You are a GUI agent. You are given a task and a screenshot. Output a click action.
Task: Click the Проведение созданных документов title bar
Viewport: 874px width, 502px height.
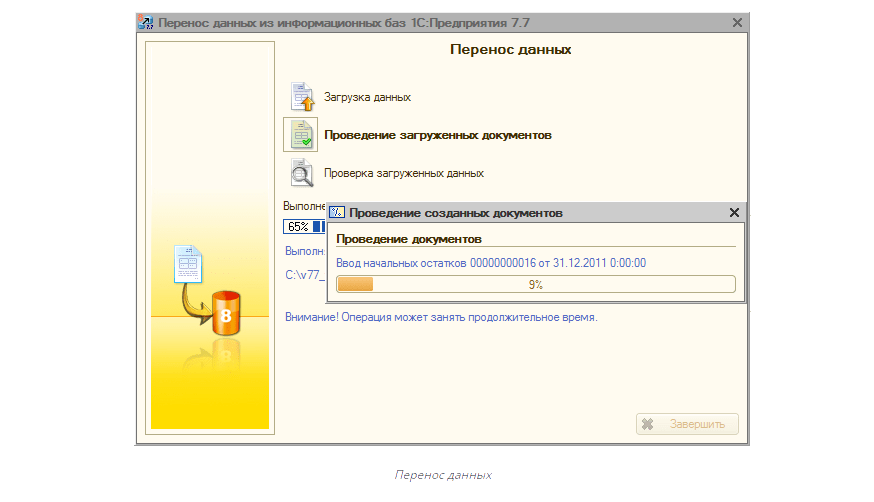click(x=536, y=212)
